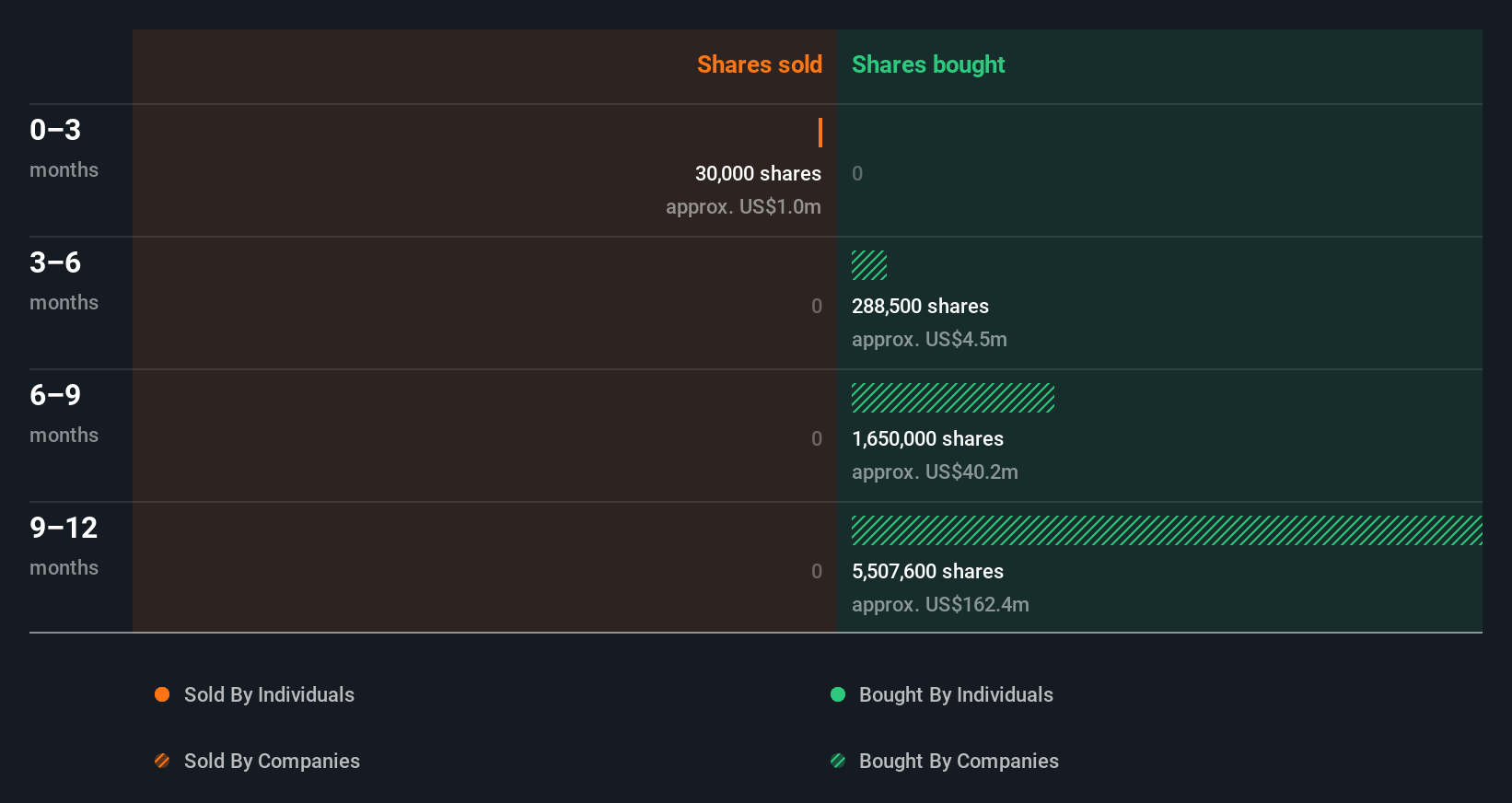Select the 0–3 months row label
This screenshot has width=1512, height=803.
pos(63,147)
